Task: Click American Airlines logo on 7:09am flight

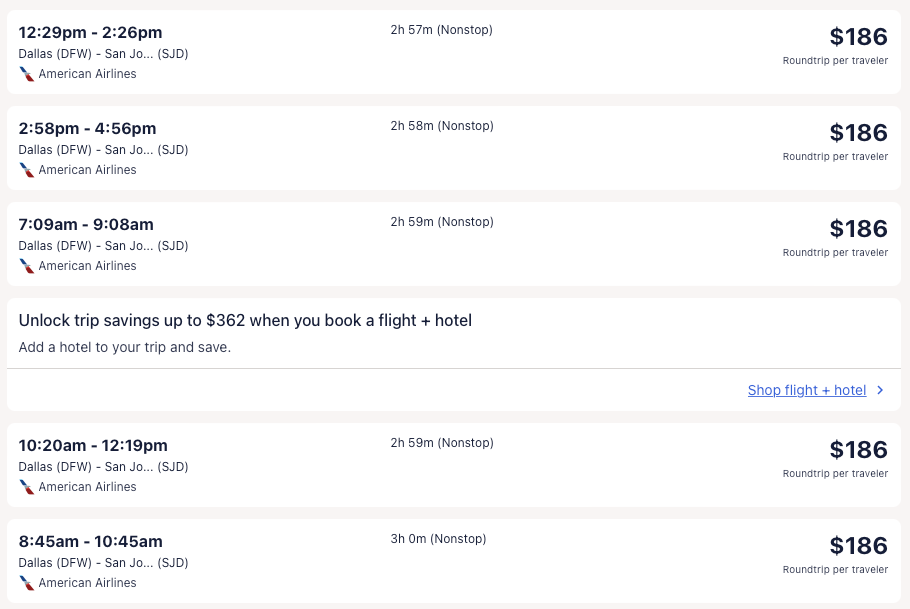Action: pos(26,266)
